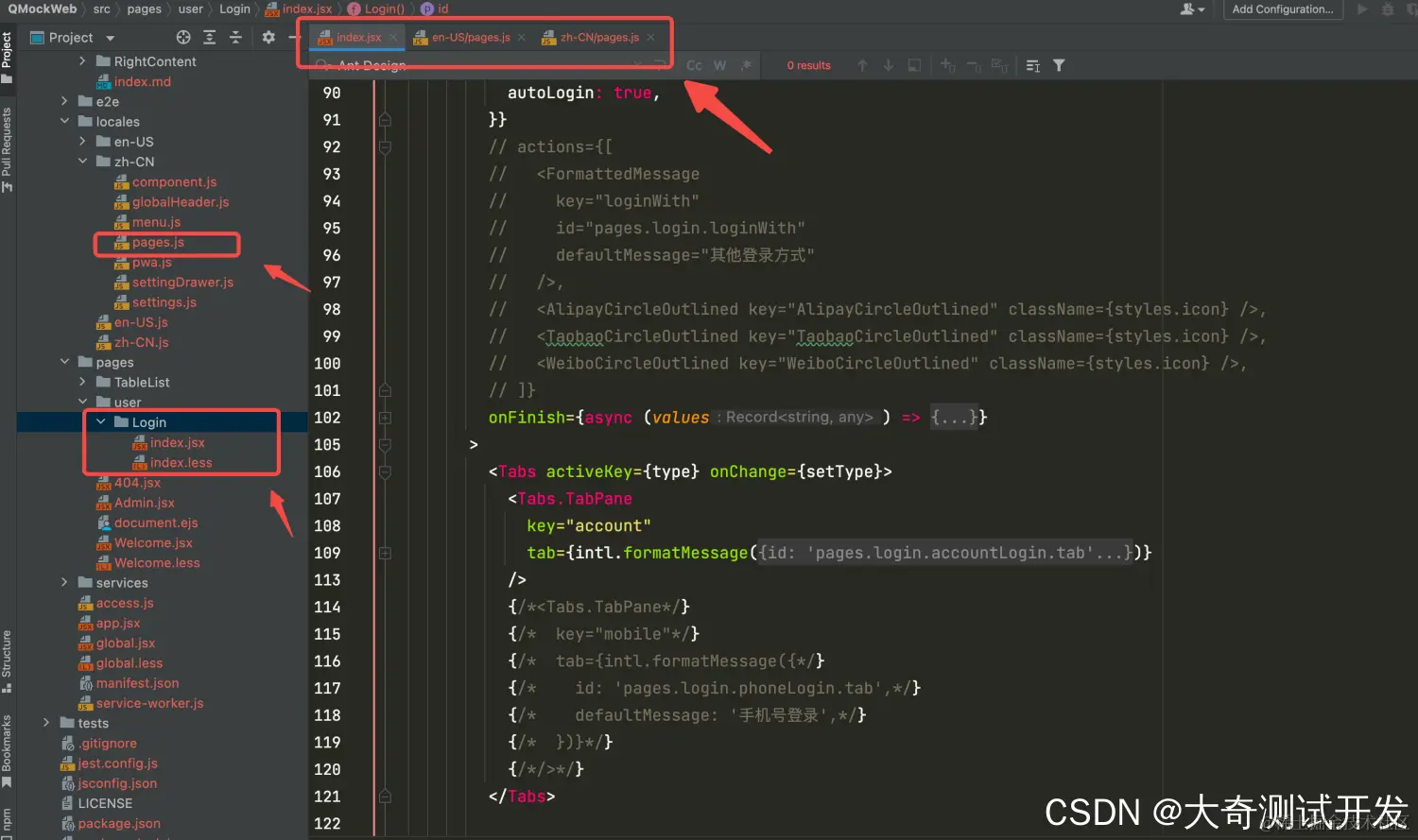Expand all nodes in Project panel
Image resolution: width=1418 pixels, height=840 pixels.
coord(210,37)
